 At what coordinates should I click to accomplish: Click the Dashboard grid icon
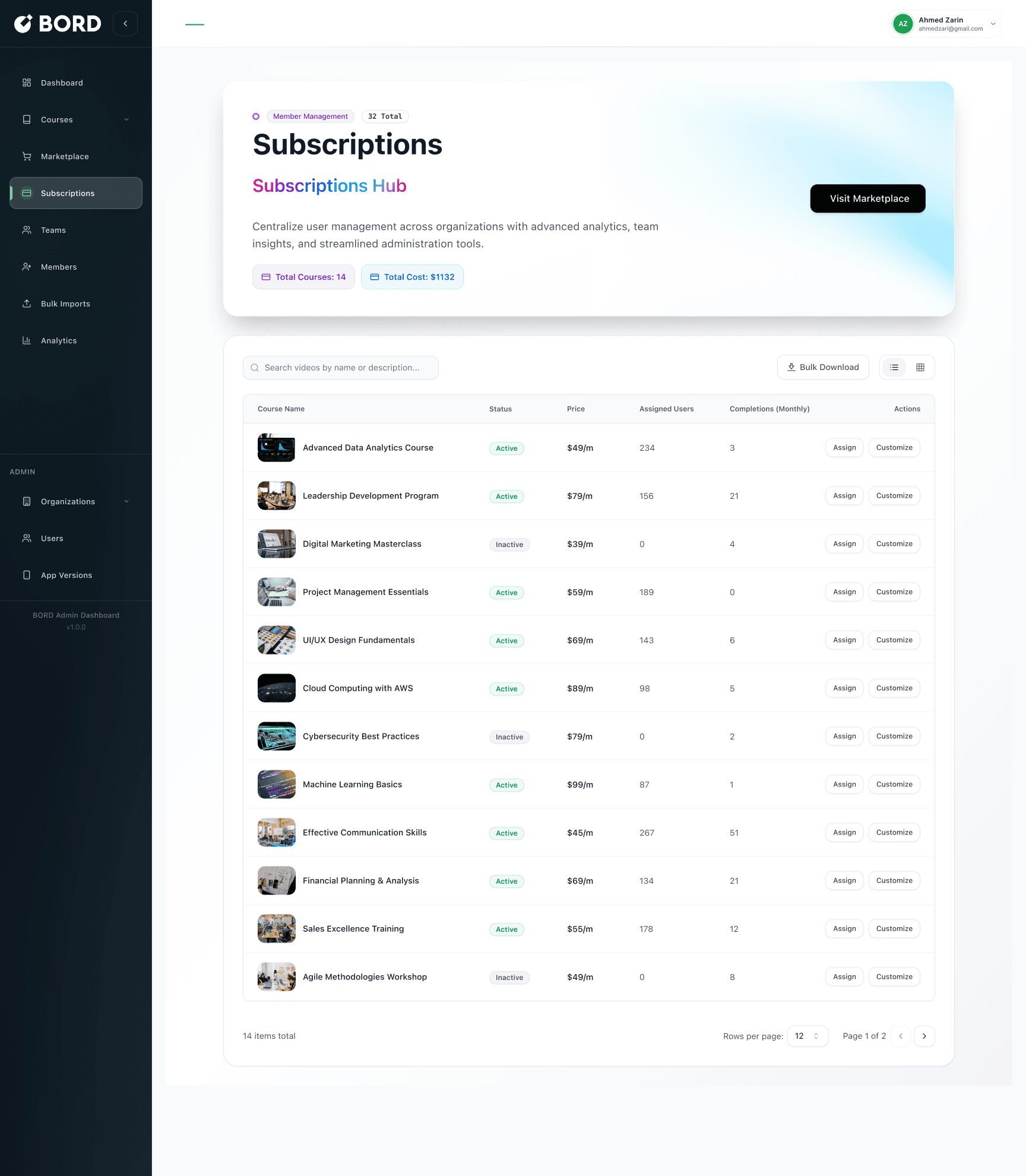(x=27, y=83)
